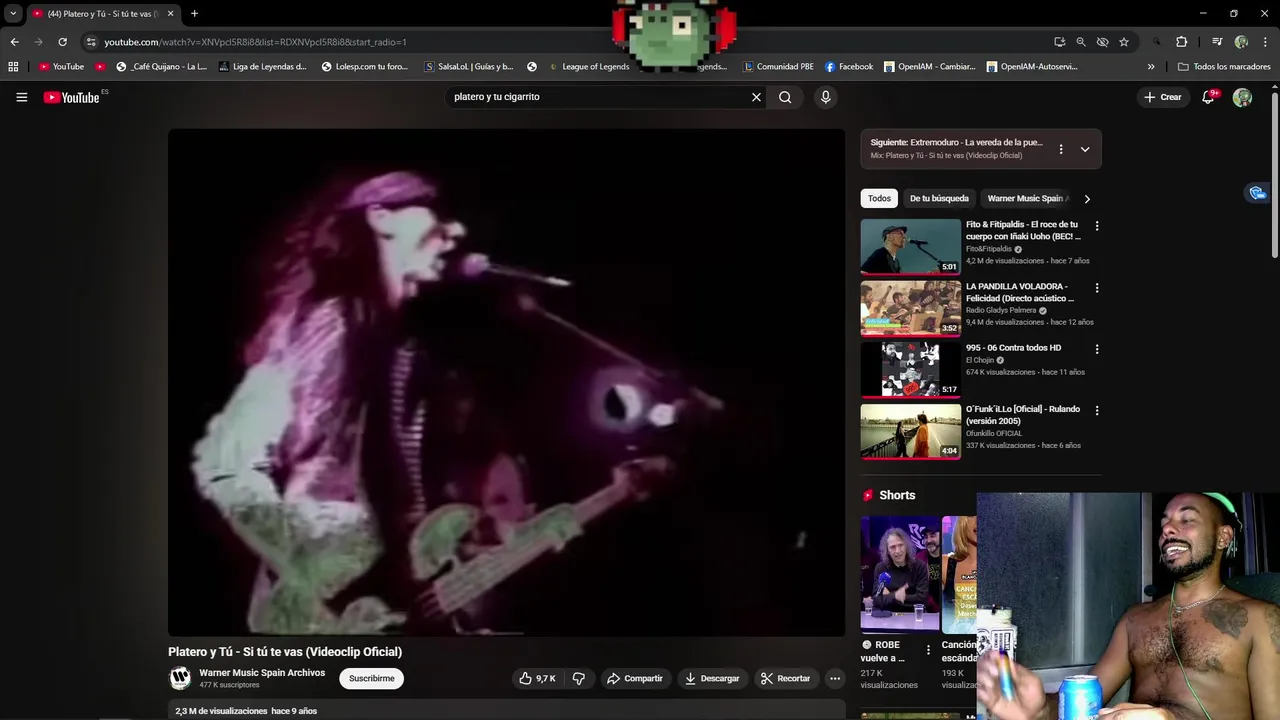Image resolution: width=1280 pixels, height=720 pixels.
Task: Start voice search with microphone
Action: pyautogui.click(x=825, y=97)
